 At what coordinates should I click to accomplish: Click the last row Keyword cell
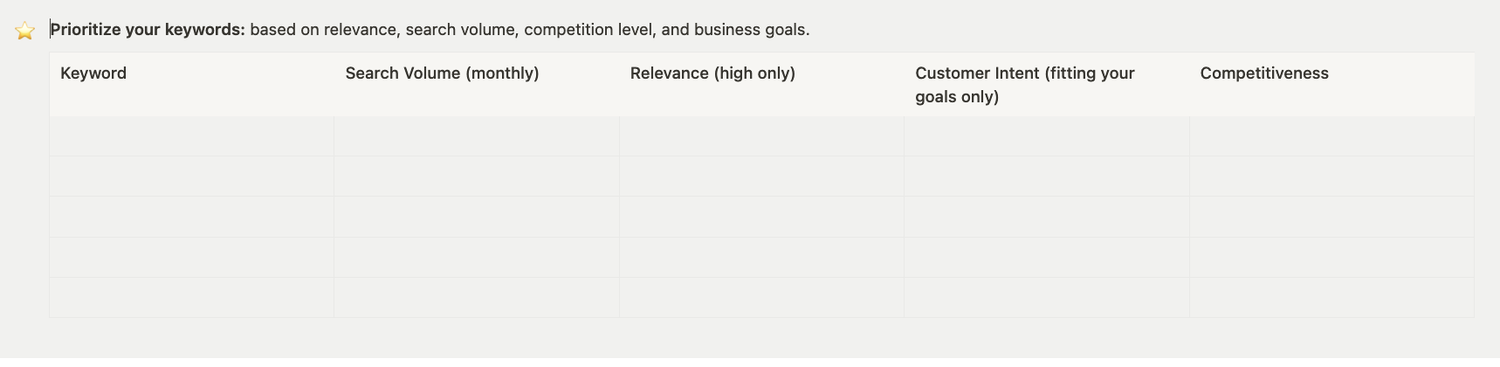click(192, 298)
